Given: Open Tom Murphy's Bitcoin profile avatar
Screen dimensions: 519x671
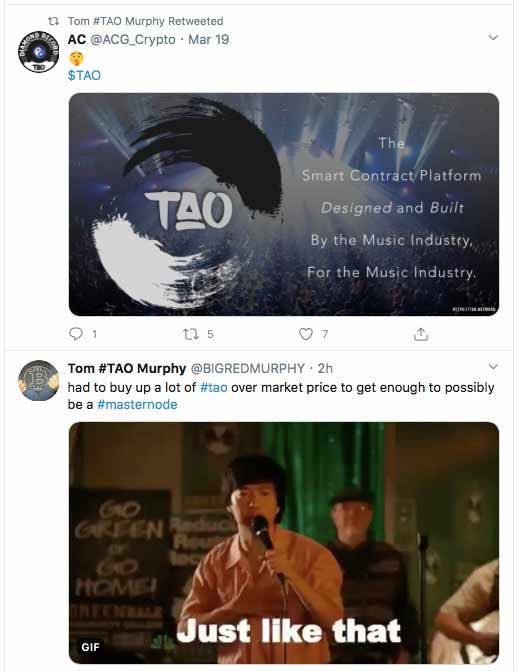Looking at the screenshot, I should (39, 380).
